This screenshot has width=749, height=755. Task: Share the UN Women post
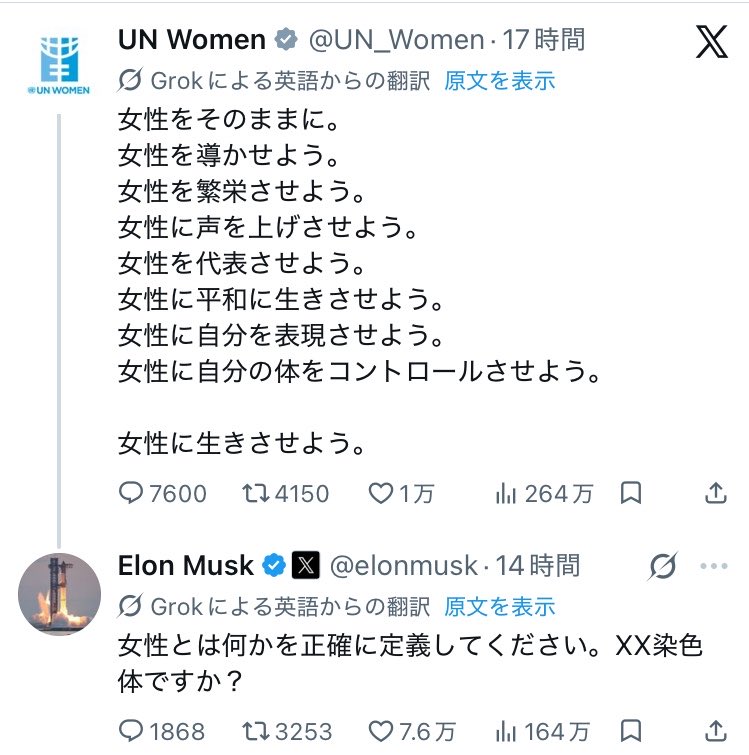click(716, 493)
